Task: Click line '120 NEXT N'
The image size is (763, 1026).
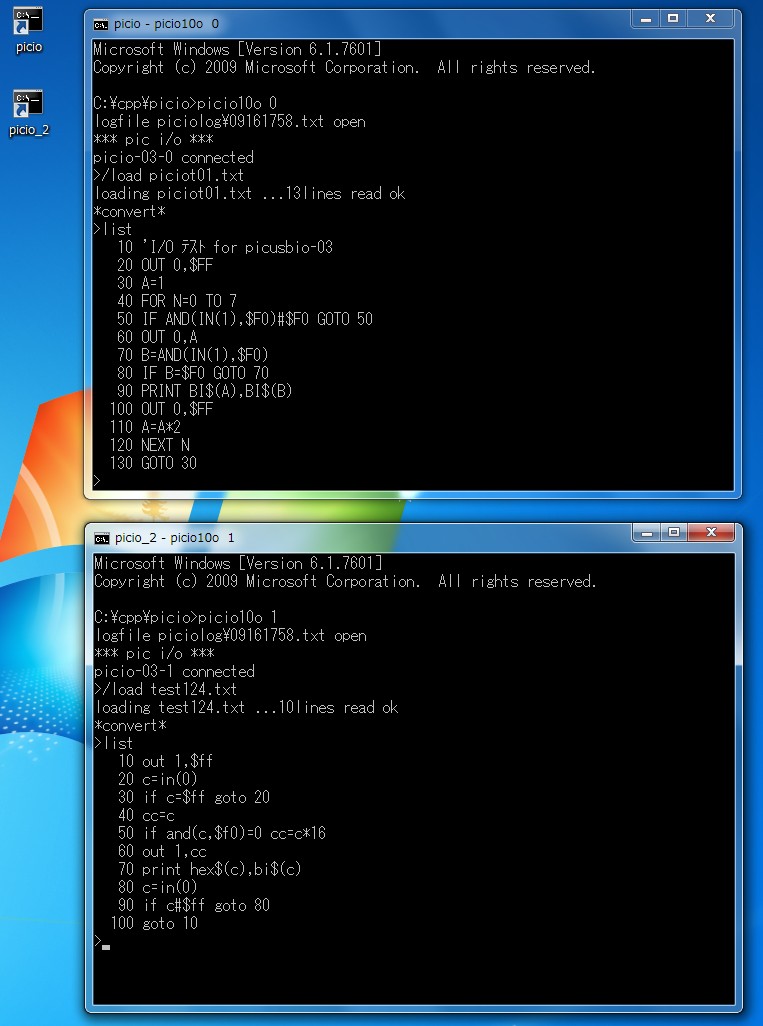Action: [150, 445]
